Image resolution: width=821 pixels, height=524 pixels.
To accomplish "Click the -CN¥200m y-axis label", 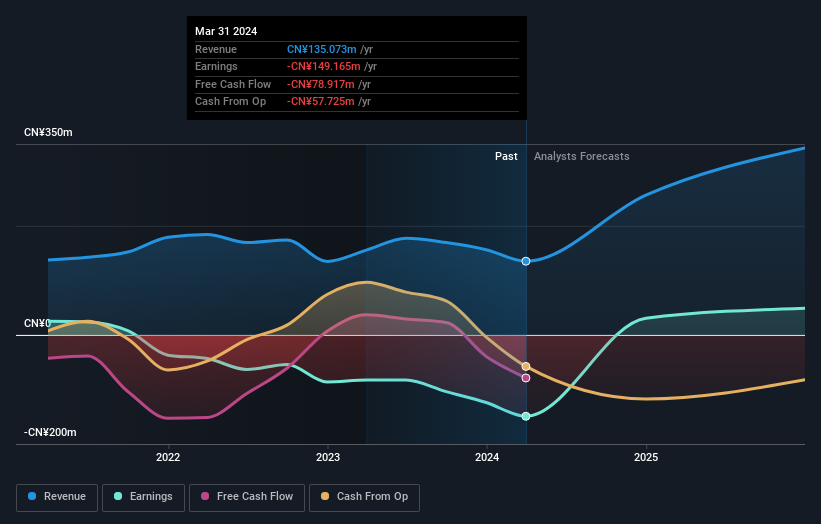I will click(x=50, y=432).
